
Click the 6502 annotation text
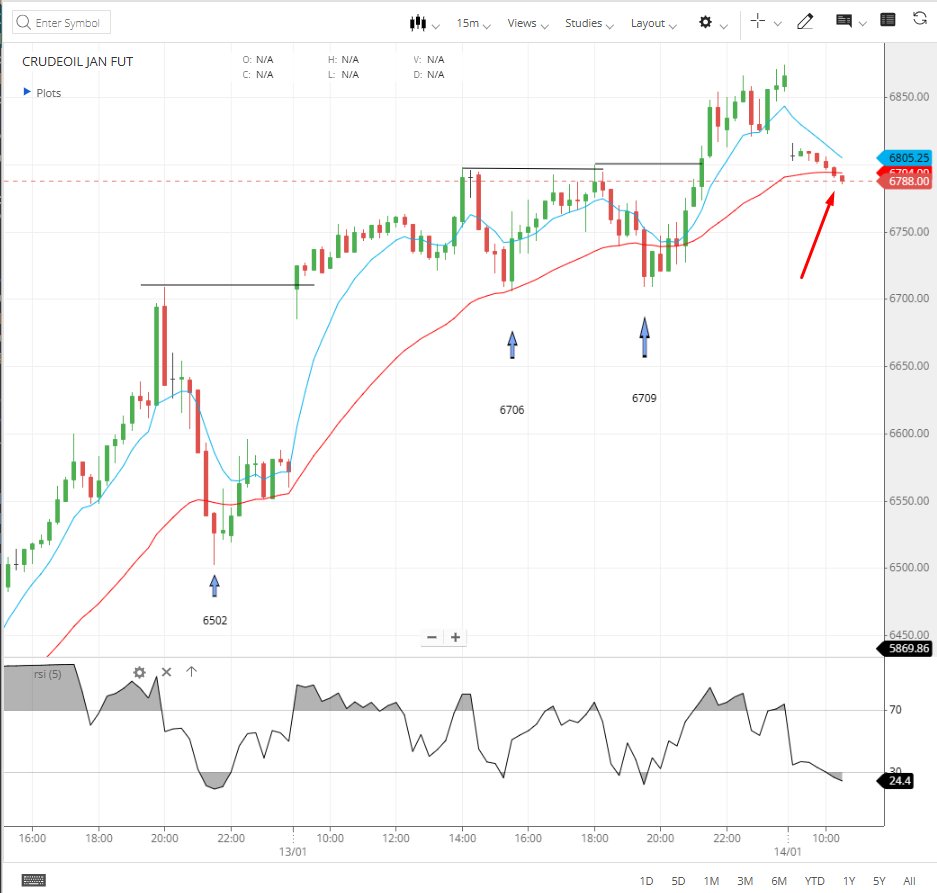tap(215, 620)
